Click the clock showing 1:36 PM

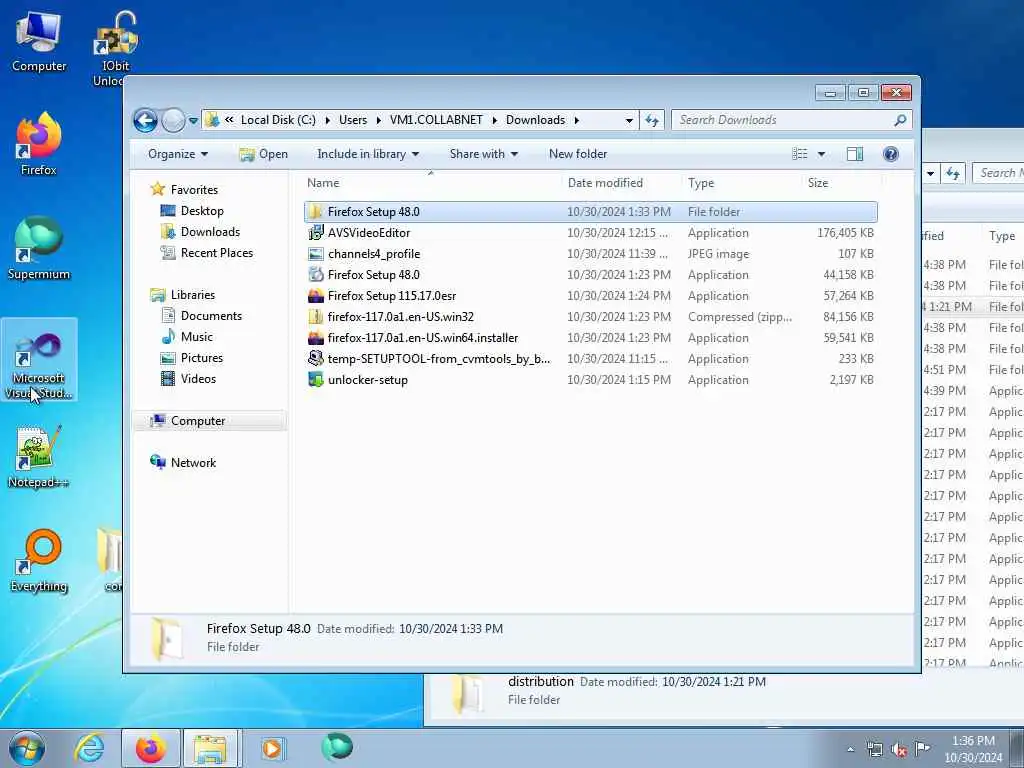973,748
